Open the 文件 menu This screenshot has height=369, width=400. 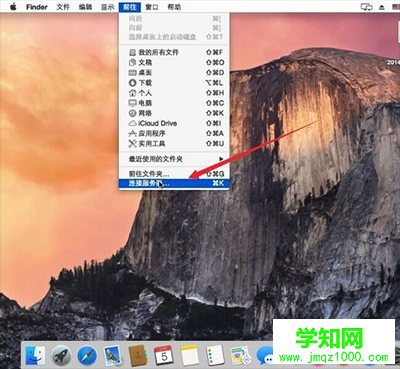63,7
